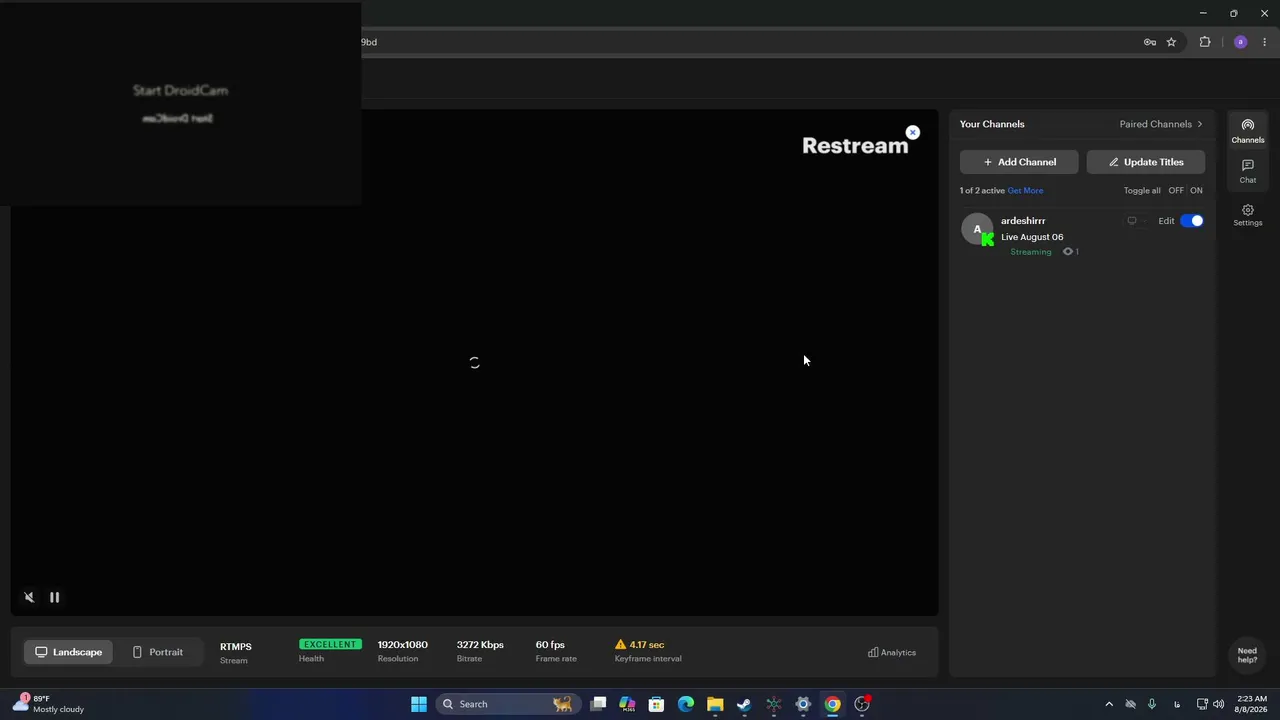
Task: Toggle all channels ON
Action: coord(1196,191)
